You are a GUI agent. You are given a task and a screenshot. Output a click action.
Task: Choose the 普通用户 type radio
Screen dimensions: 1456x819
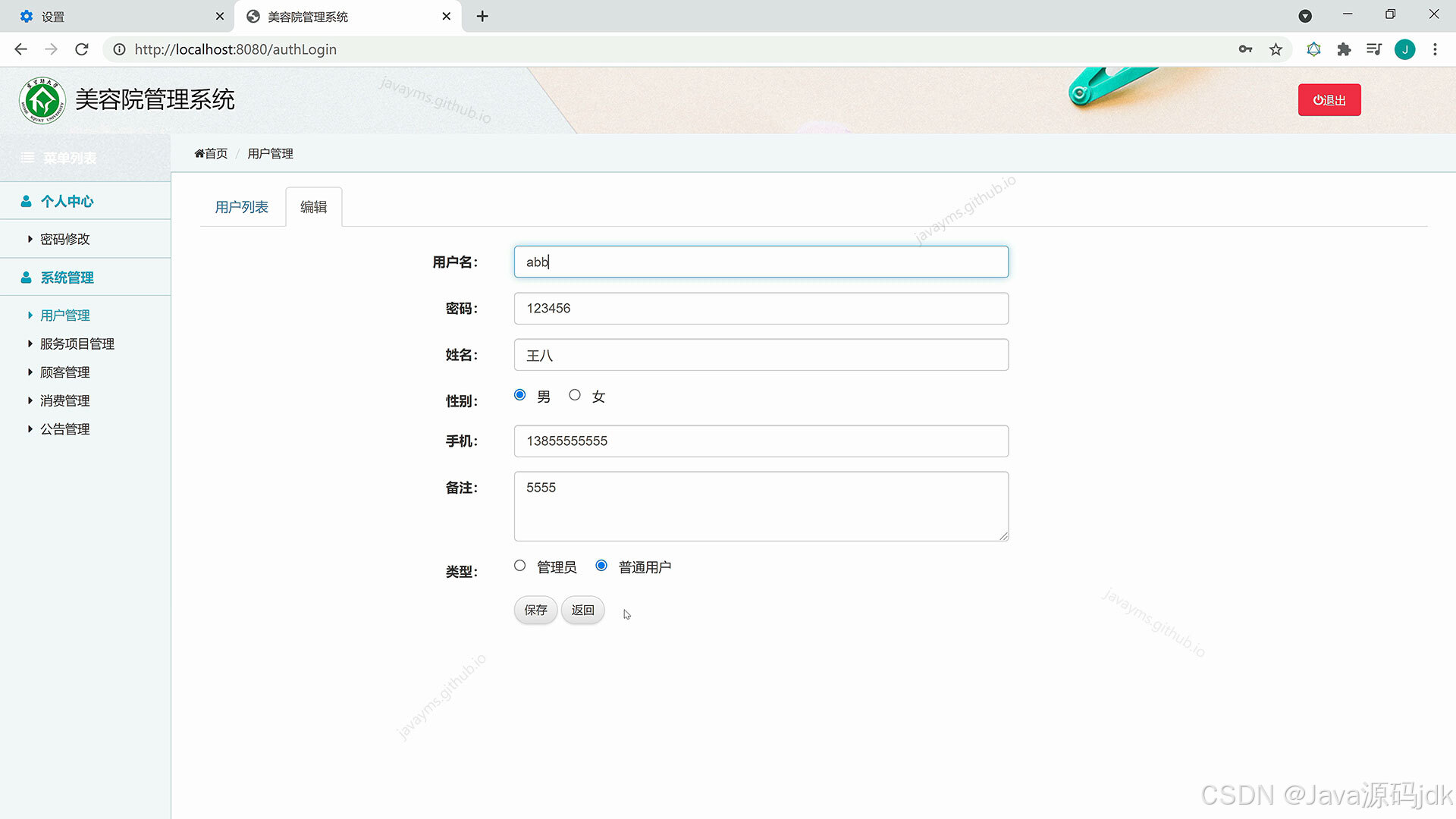tap(601, 566)
